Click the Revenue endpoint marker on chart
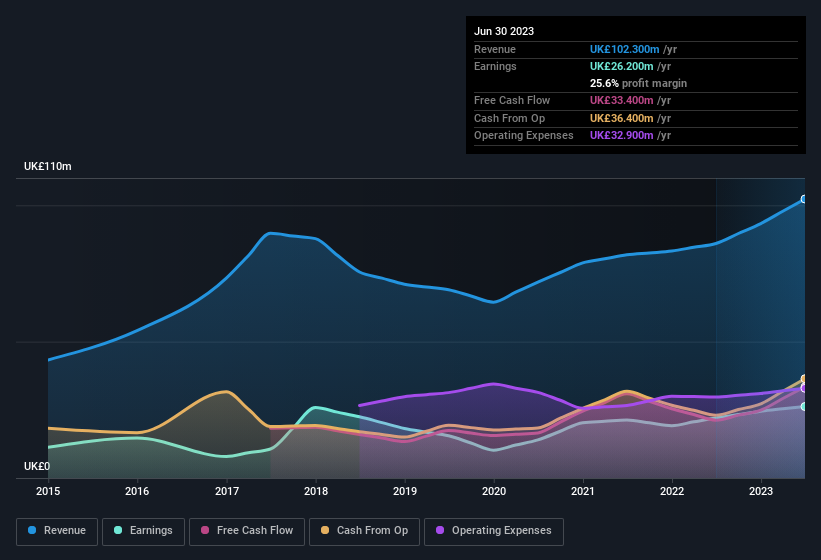This screenshot has width=821, height=560. click(x=804, y=200)
